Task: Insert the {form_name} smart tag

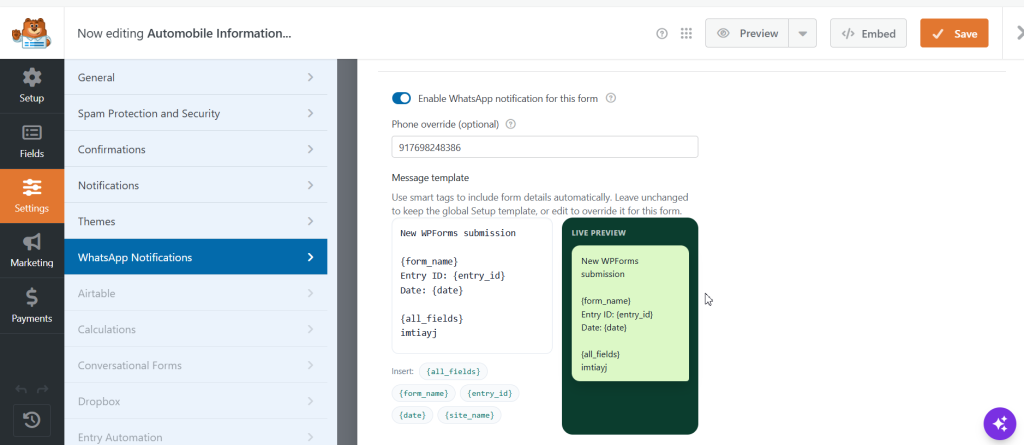Action: click(423, 393)
